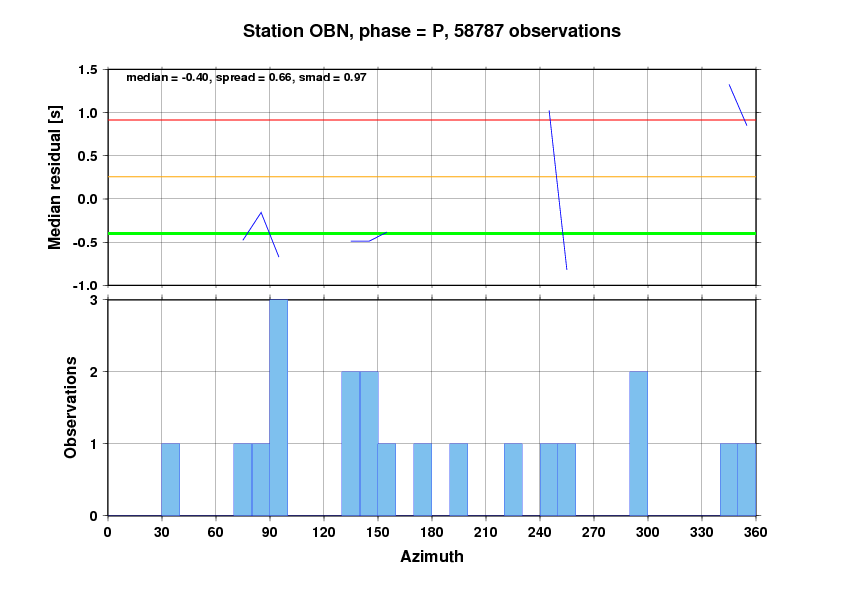This screenshot has width=842, height=595.
Task: Click x-axis tick label '210'
Action: point(486,532)
